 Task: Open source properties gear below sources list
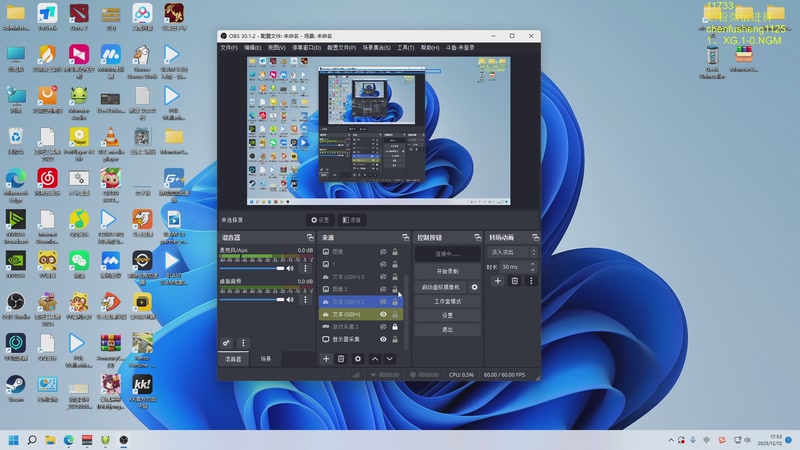357,358
